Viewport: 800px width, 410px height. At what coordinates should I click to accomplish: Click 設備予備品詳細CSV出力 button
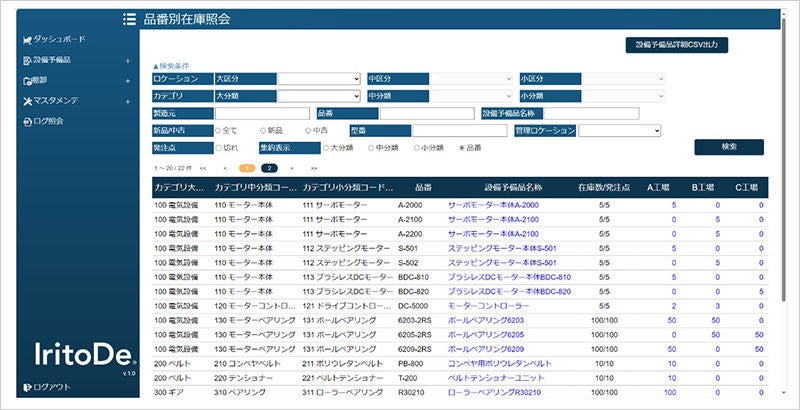pyautogui.click(x=675, y=45)
